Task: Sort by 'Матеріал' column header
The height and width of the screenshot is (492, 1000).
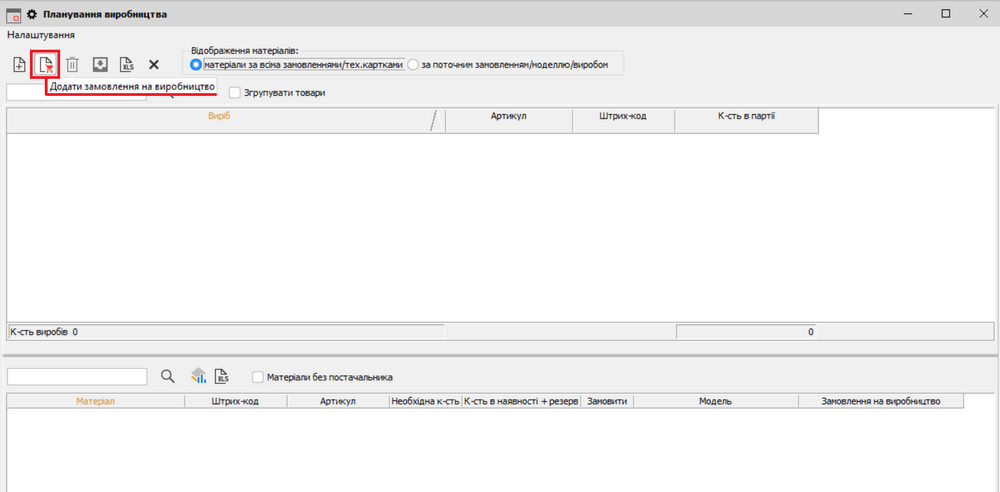Action: 95,401
